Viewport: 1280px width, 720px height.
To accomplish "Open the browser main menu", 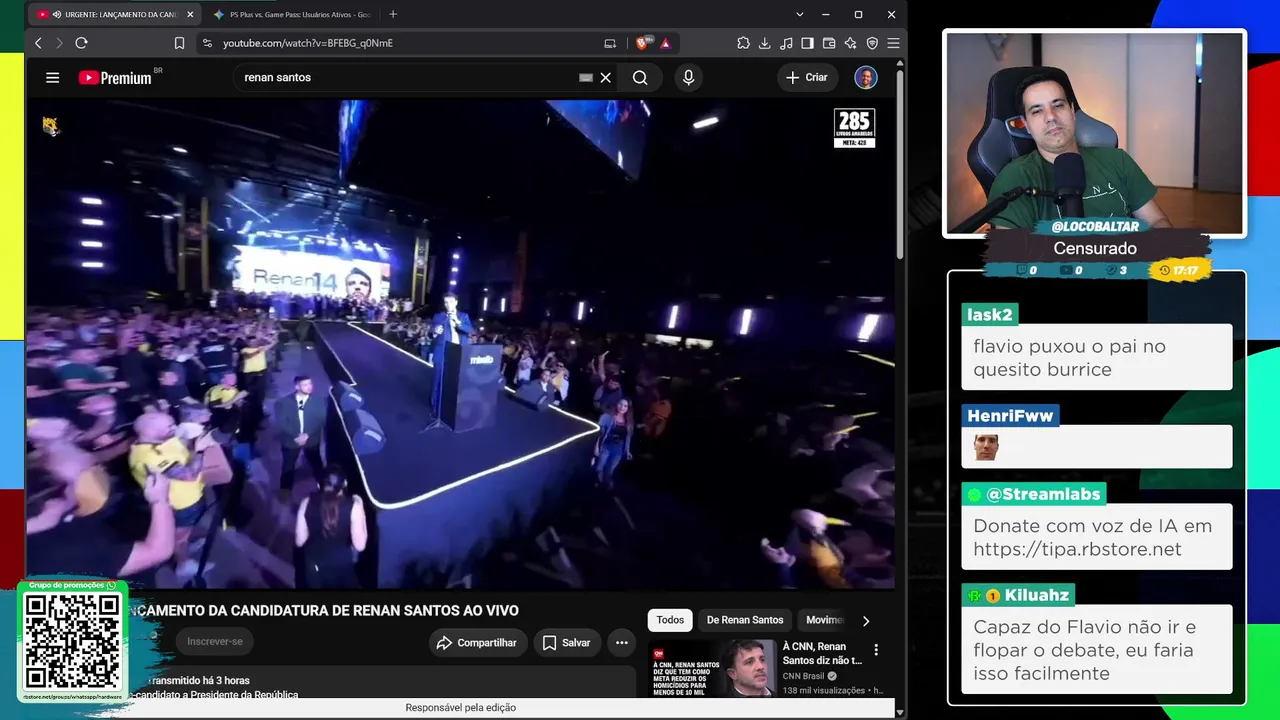I will (x=893, y=43).
